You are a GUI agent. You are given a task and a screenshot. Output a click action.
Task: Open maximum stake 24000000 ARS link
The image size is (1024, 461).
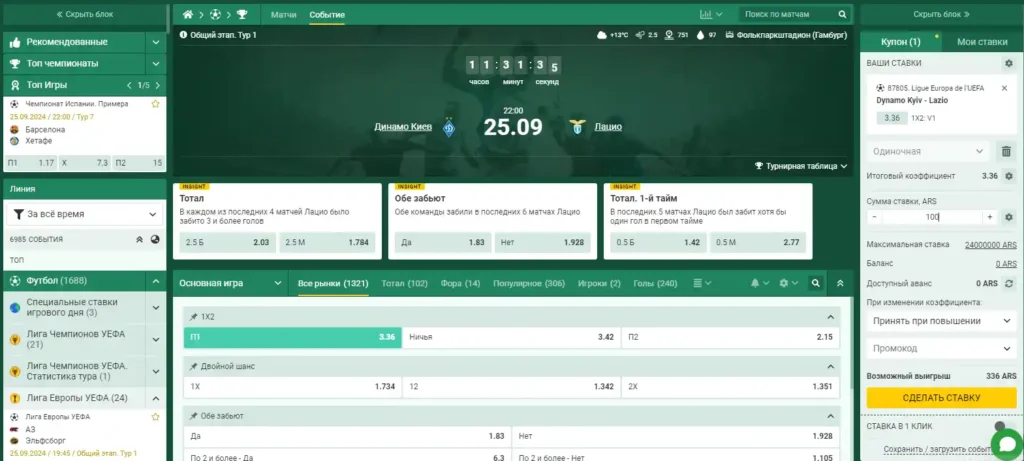click(x=990, y=245)
